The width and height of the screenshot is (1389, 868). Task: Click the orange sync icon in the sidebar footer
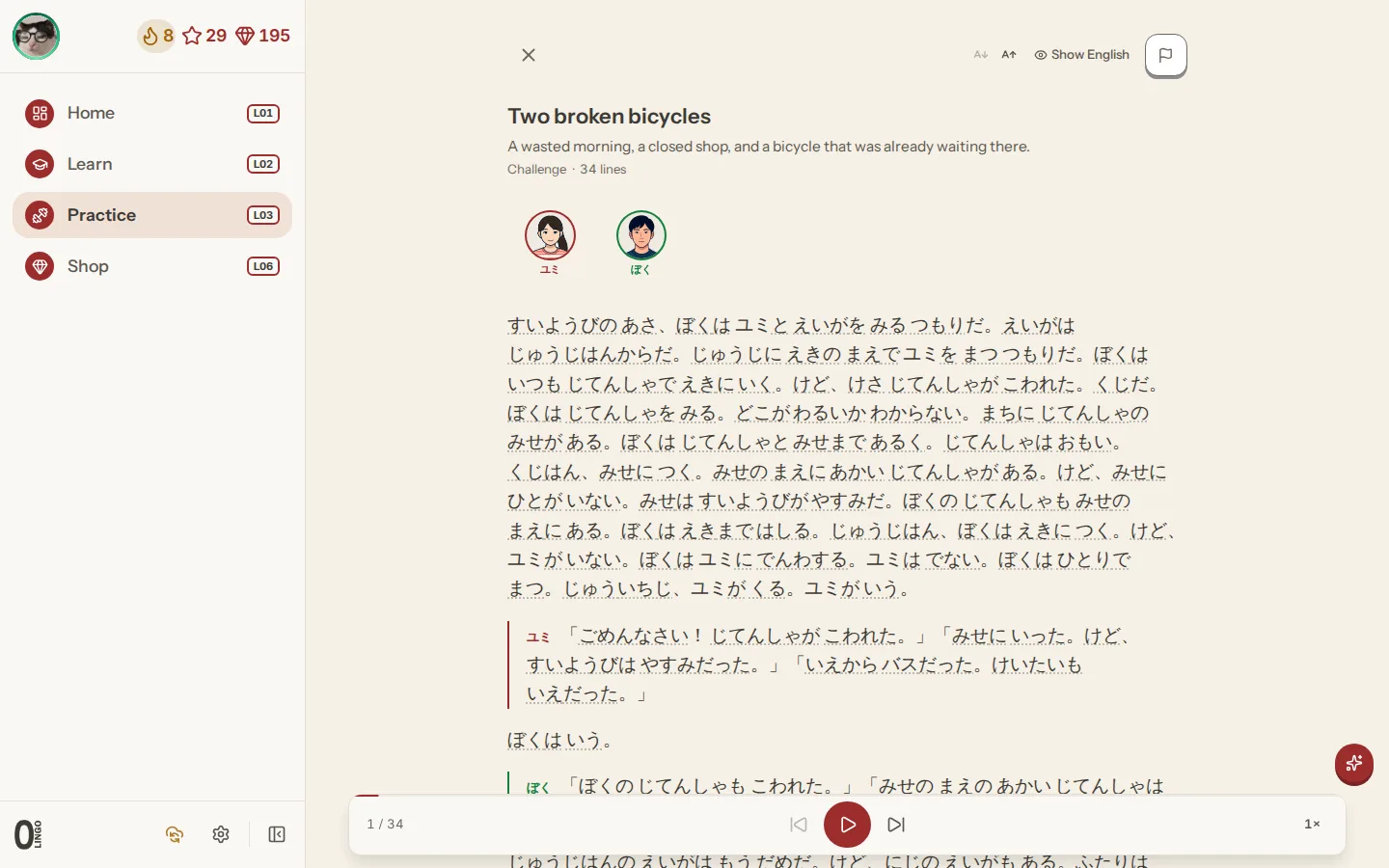[x=175, y=834]
